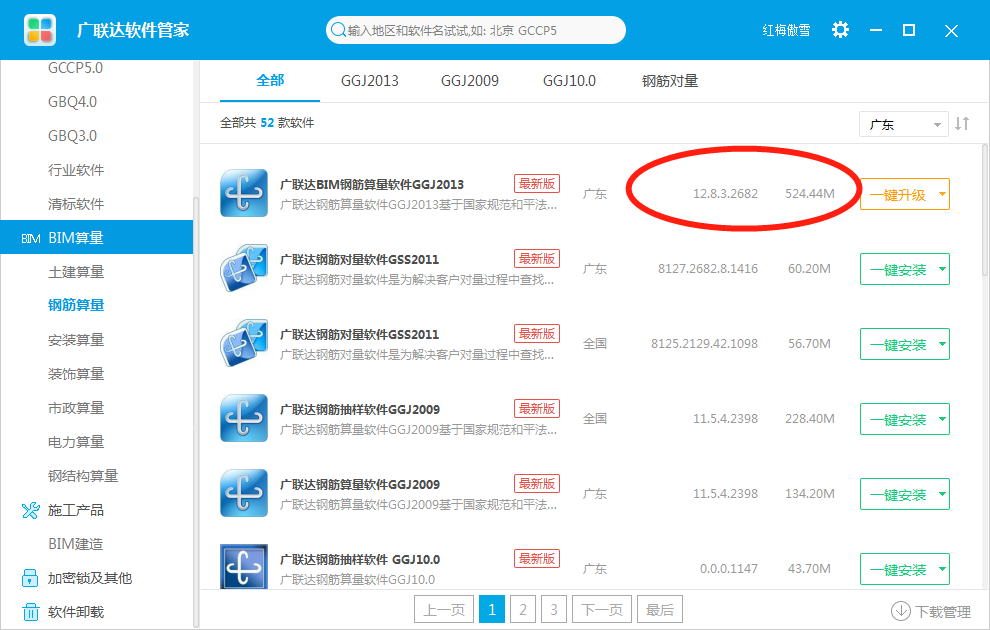Screen dimensions: 990x630
Task: Focus the software search input field
Action: pos(475,30)
